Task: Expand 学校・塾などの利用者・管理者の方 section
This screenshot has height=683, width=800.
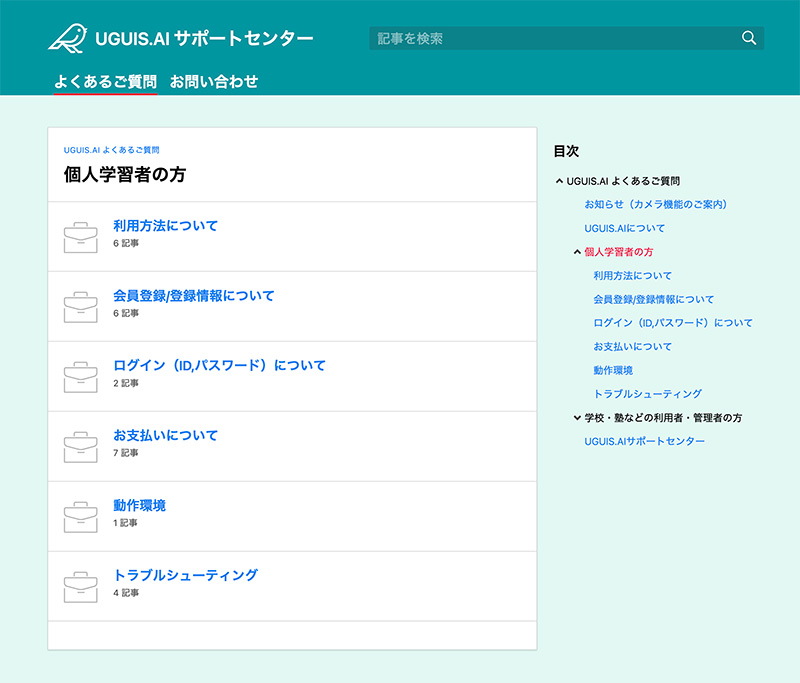Action: (577, 418)
